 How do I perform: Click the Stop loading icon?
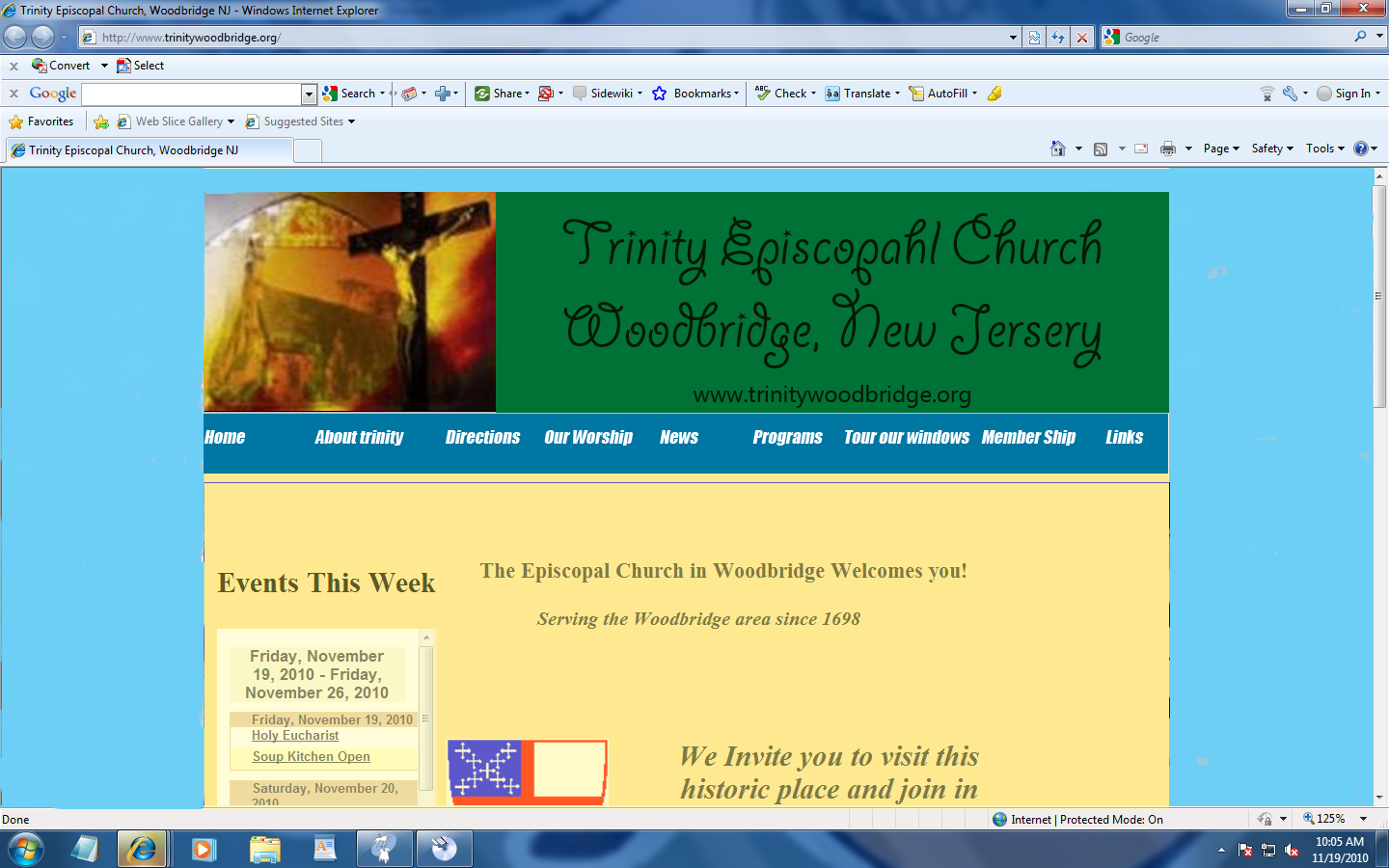1082,38
